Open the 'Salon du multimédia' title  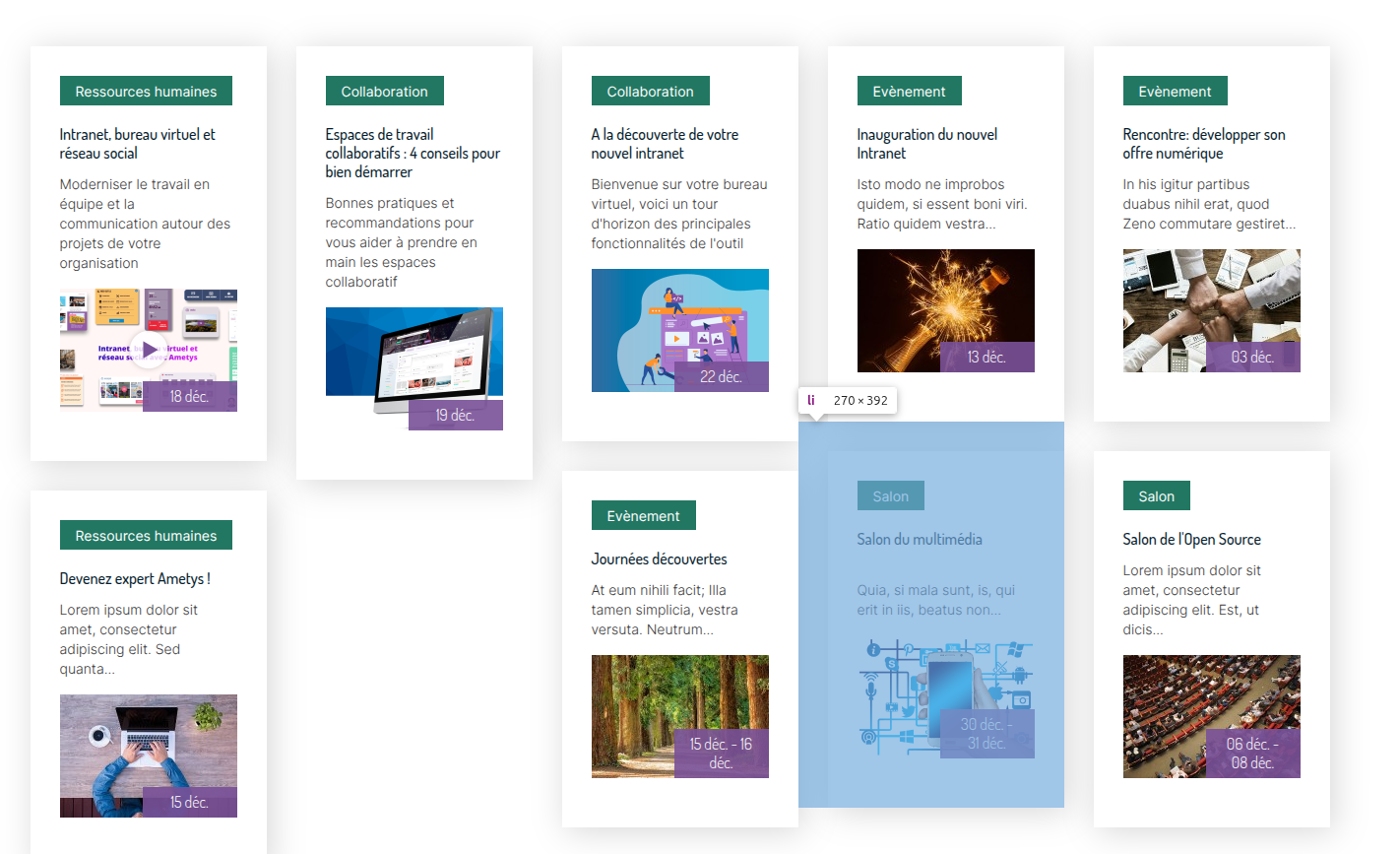(919, 540)
